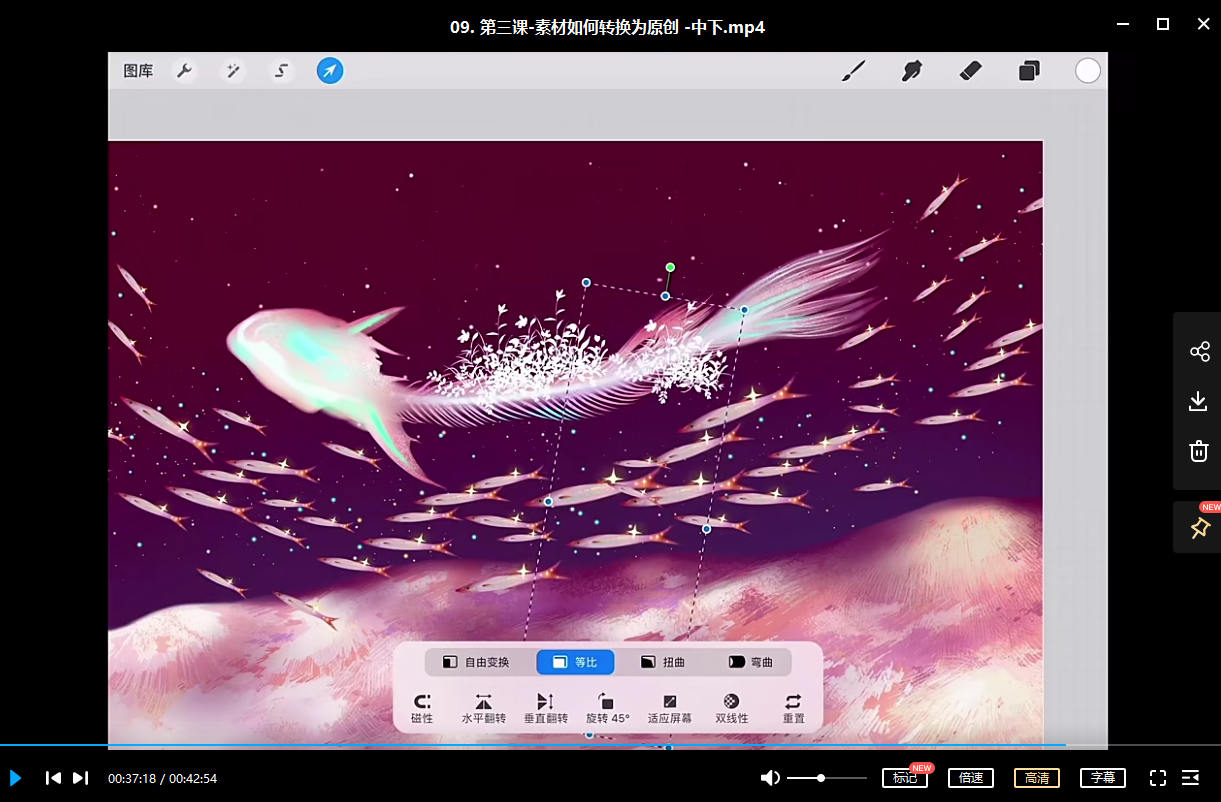Open the magic wand Adjustments tool
This screenshot has width=1221, height=802.
[x=233, y=71]
